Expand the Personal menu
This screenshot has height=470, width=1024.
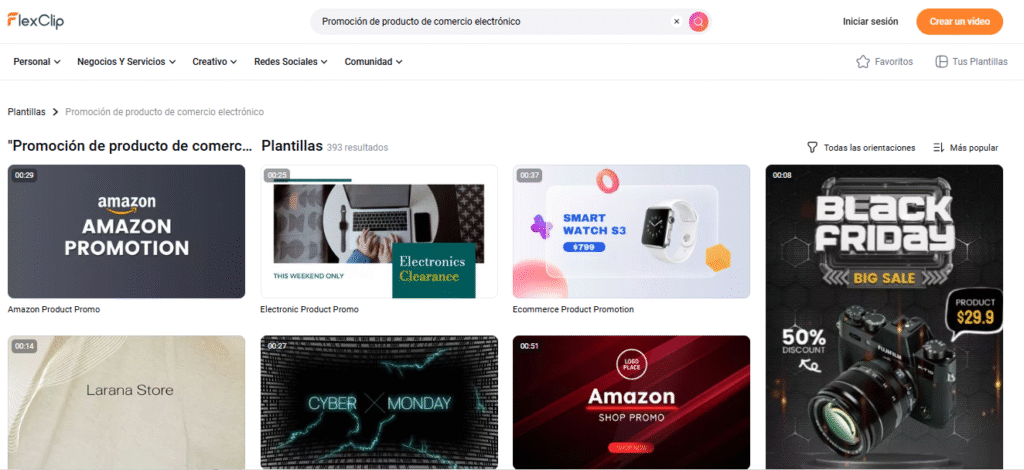37,62
